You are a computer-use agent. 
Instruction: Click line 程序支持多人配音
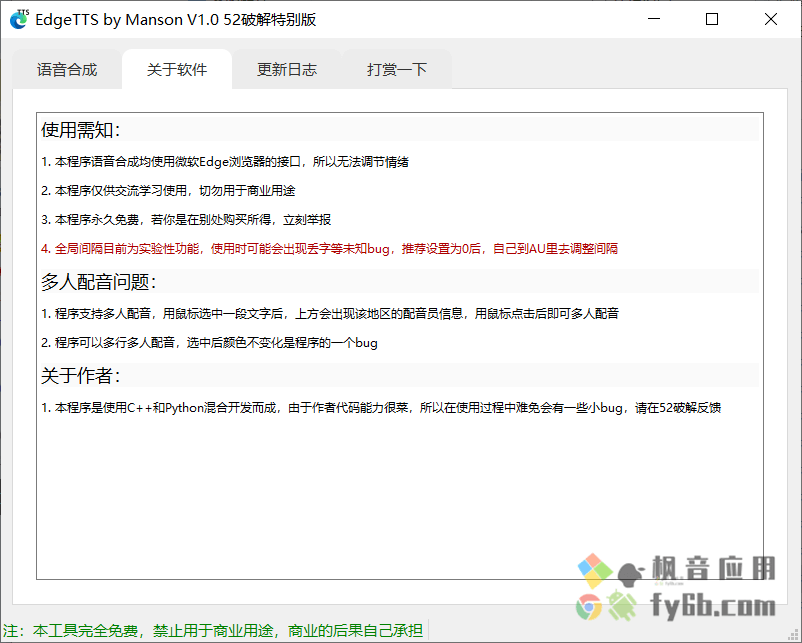click(330, 314)
